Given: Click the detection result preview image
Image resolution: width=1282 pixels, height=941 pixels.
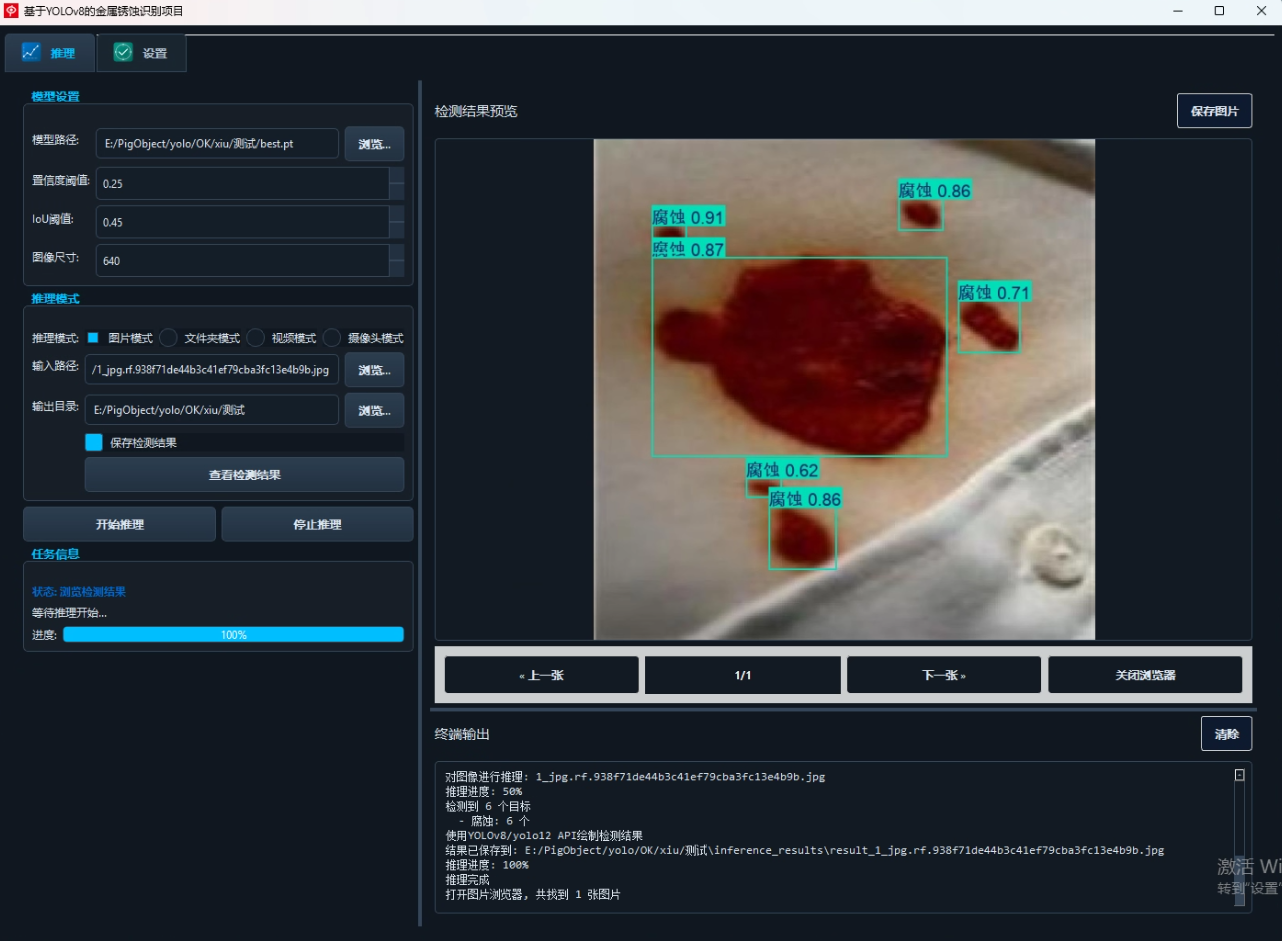Looking at the screenshot, I should (844, 389).
